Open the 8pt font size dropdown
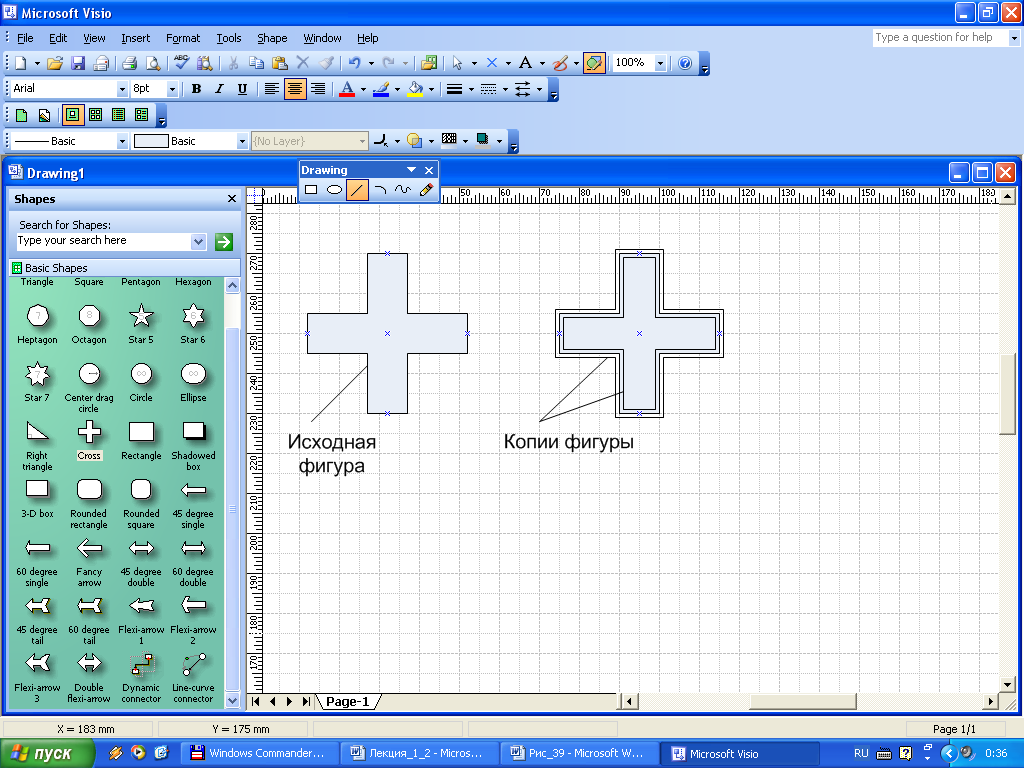 coord(172,89)
